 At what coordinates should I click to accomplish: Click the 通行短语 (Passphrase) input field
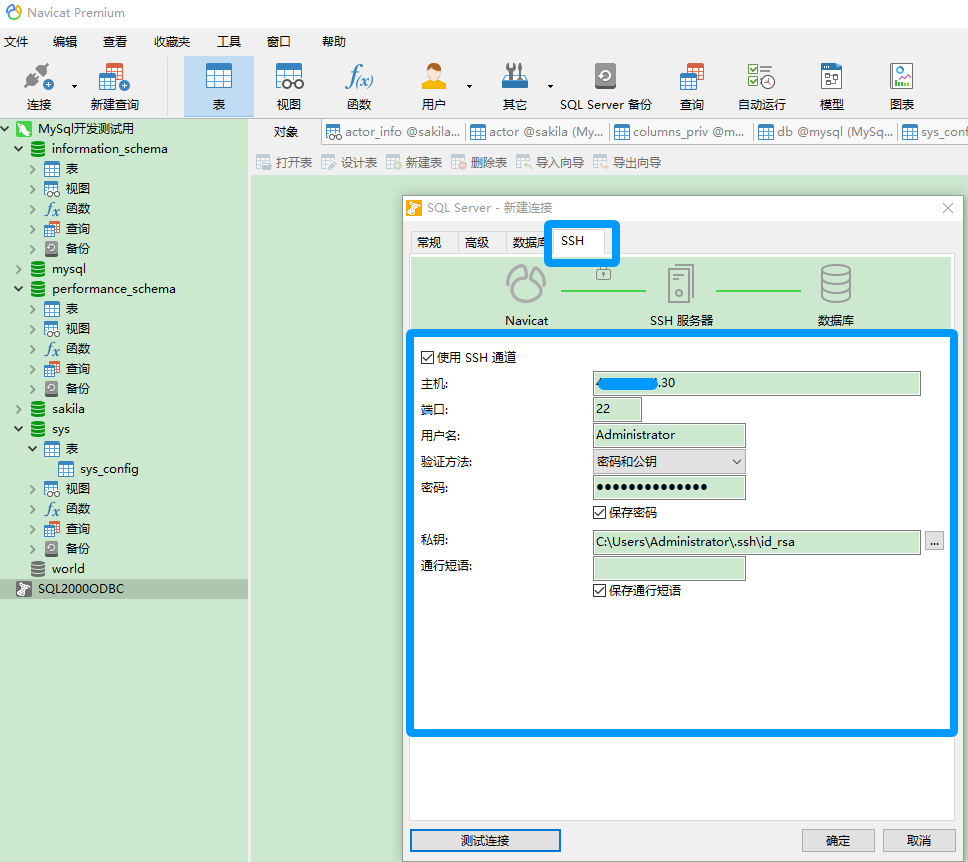pos(669,568)
